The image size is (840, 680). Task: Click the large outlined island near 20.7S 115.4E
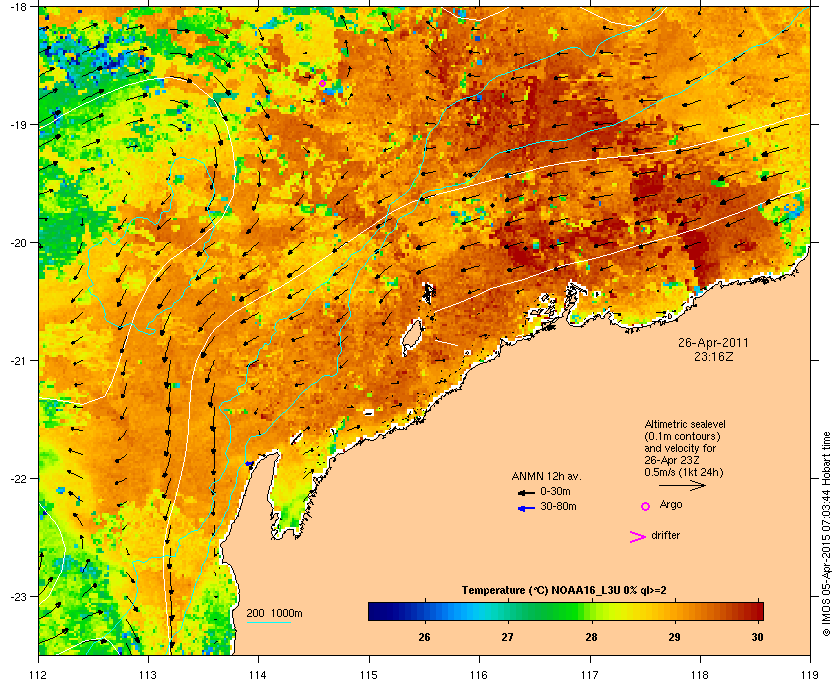pyautogui.click(x=412, y=337)
